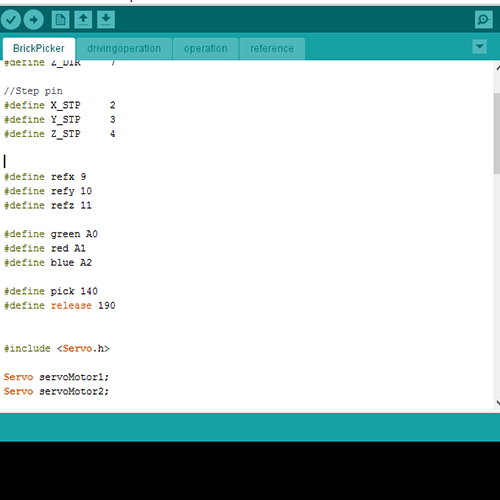Viewport: 500px width, 500px height.
Task: Click the "#define refz 11" line
Action: click(x=48, y=205)
